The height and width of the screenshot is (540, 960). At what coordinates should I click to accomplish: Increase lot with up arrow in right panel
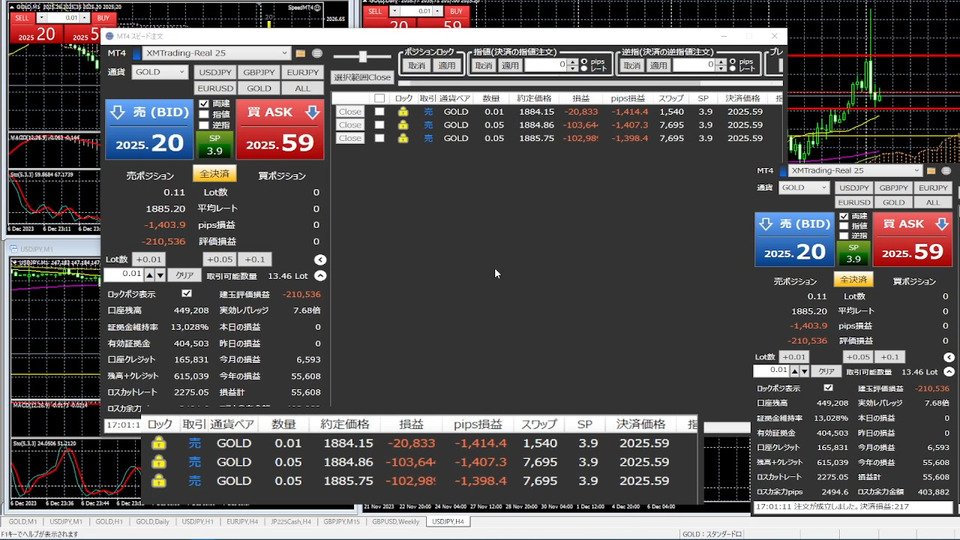click(x=795, y=371)
